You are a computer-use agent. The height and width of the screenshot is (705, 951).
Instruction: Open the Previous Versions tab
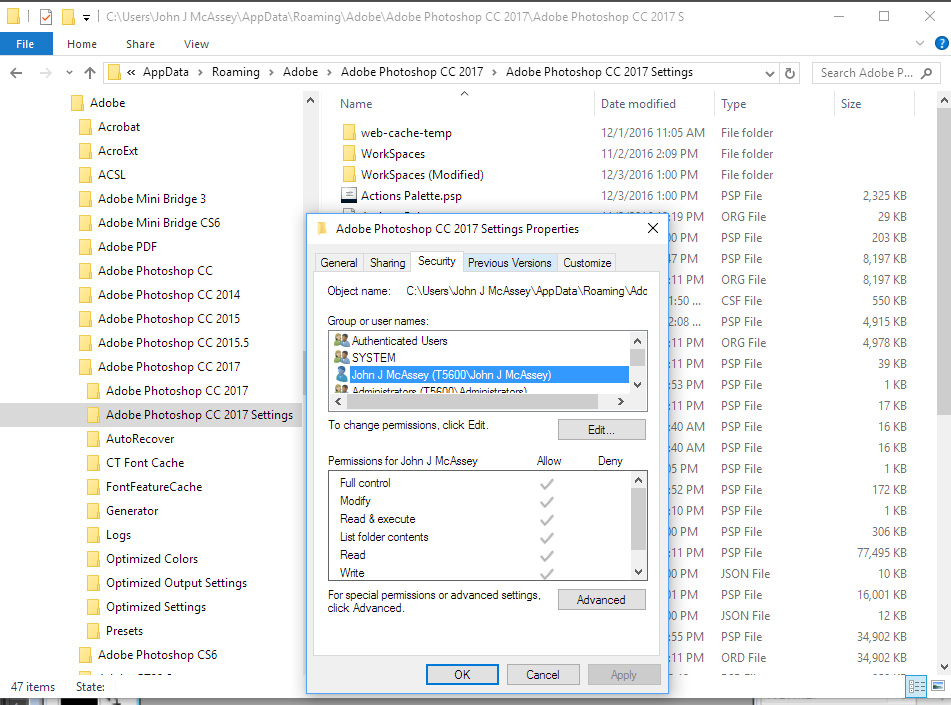coord(509,263)
